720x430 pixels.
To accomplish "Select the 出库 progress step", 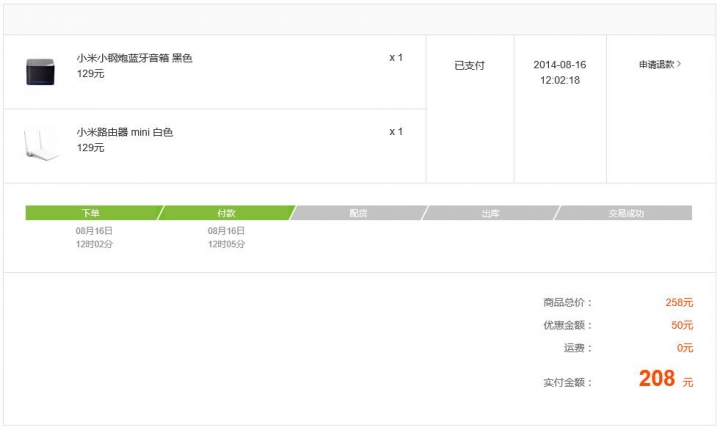I will tap(490, 213).
